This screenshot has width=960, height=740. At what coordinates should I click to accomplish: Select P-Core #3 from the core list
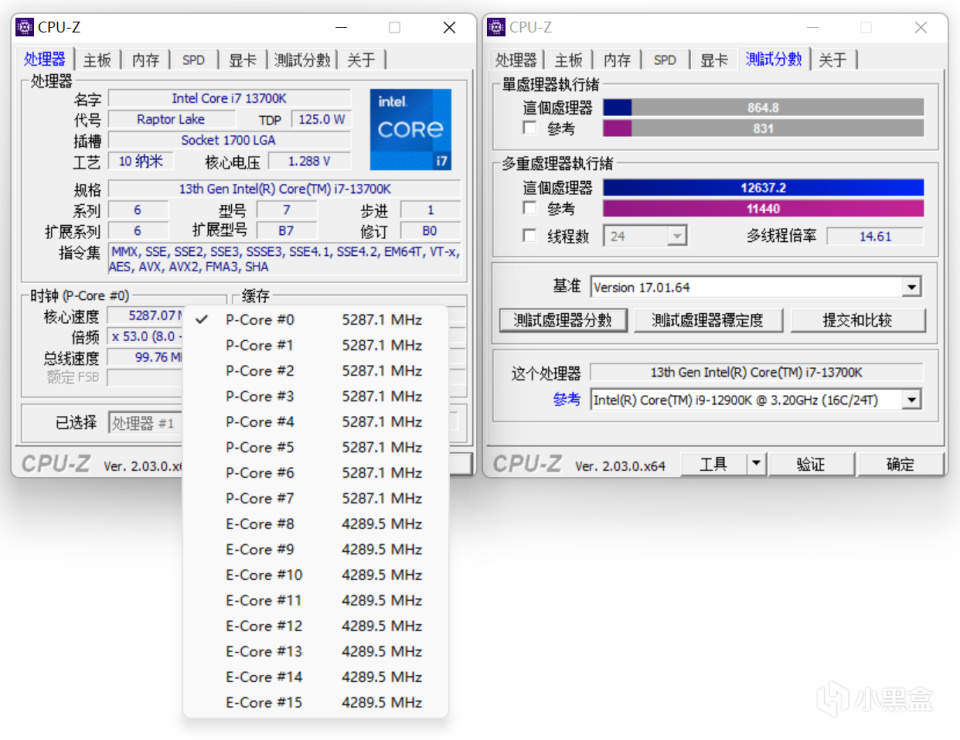[260, 395]
